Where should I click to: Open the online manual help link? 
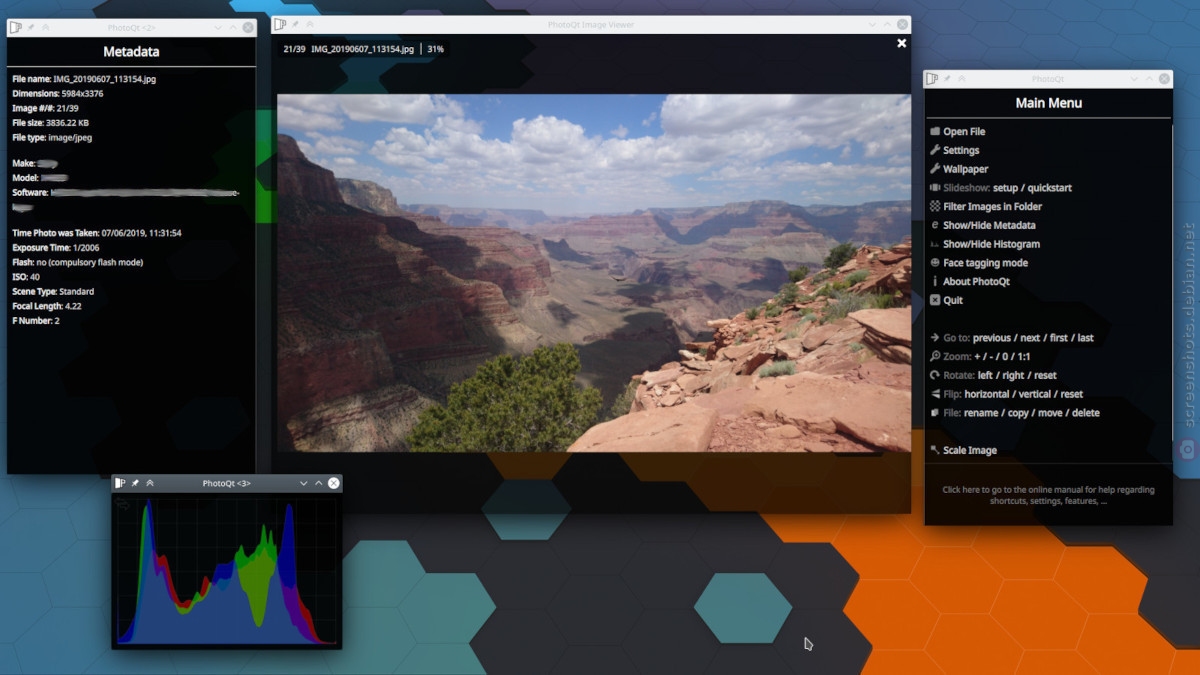(1048, 495)
